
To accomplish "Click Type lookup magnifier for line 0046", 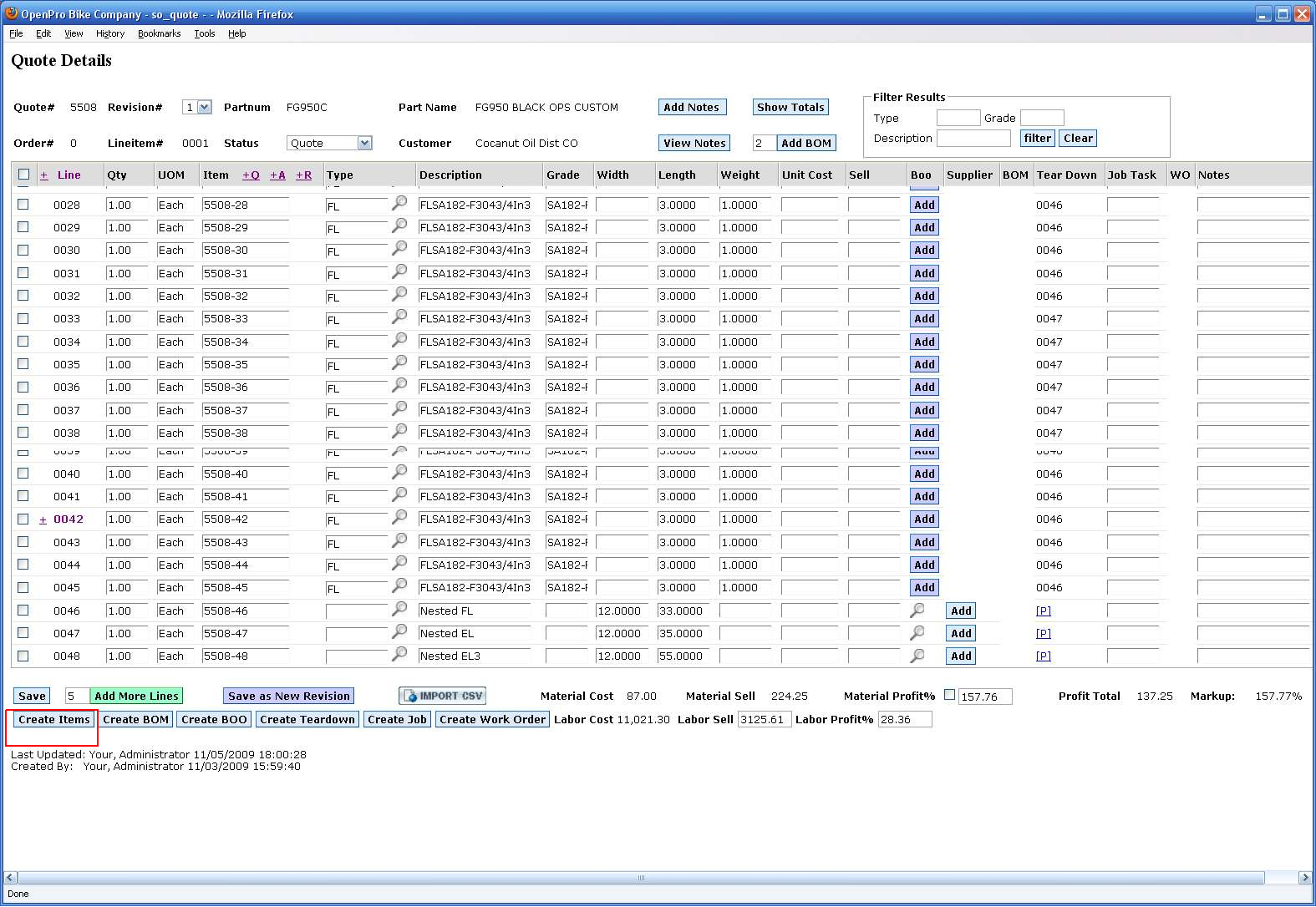I will pos(399,609).
